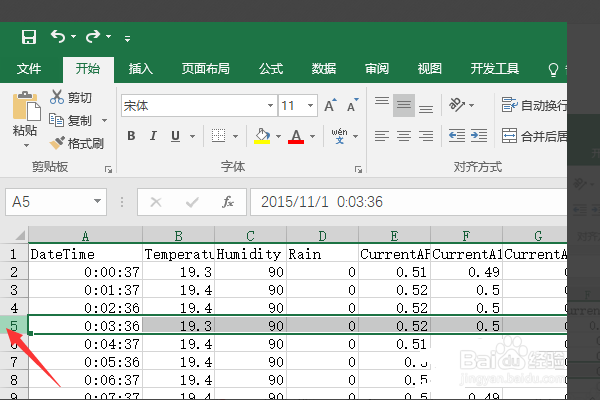Apply yellow fill color bucket
This screenshot has height=400, width=600.
(x=262, y=136)
